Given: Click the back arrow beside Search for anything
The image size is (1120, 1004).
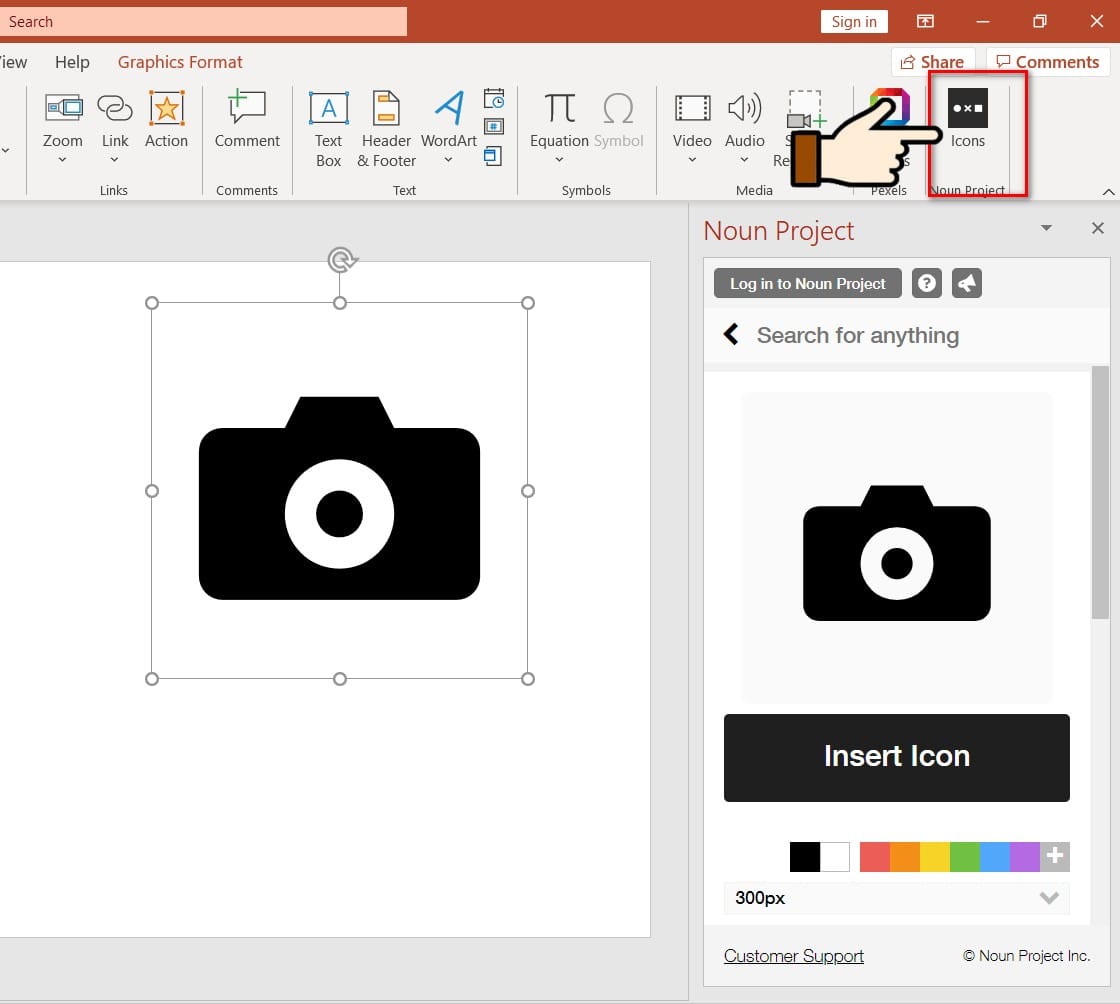Looking at the screenshot, I should 732,335.
